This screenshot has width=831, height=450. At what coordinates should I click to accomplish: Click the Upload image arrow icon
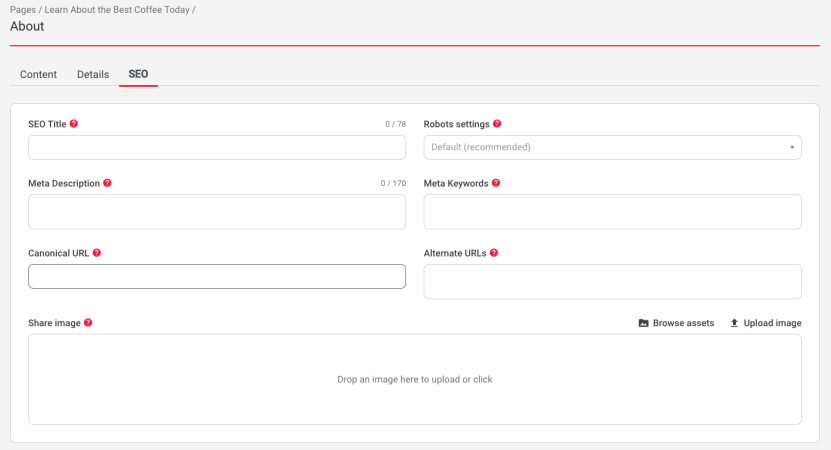734,323
